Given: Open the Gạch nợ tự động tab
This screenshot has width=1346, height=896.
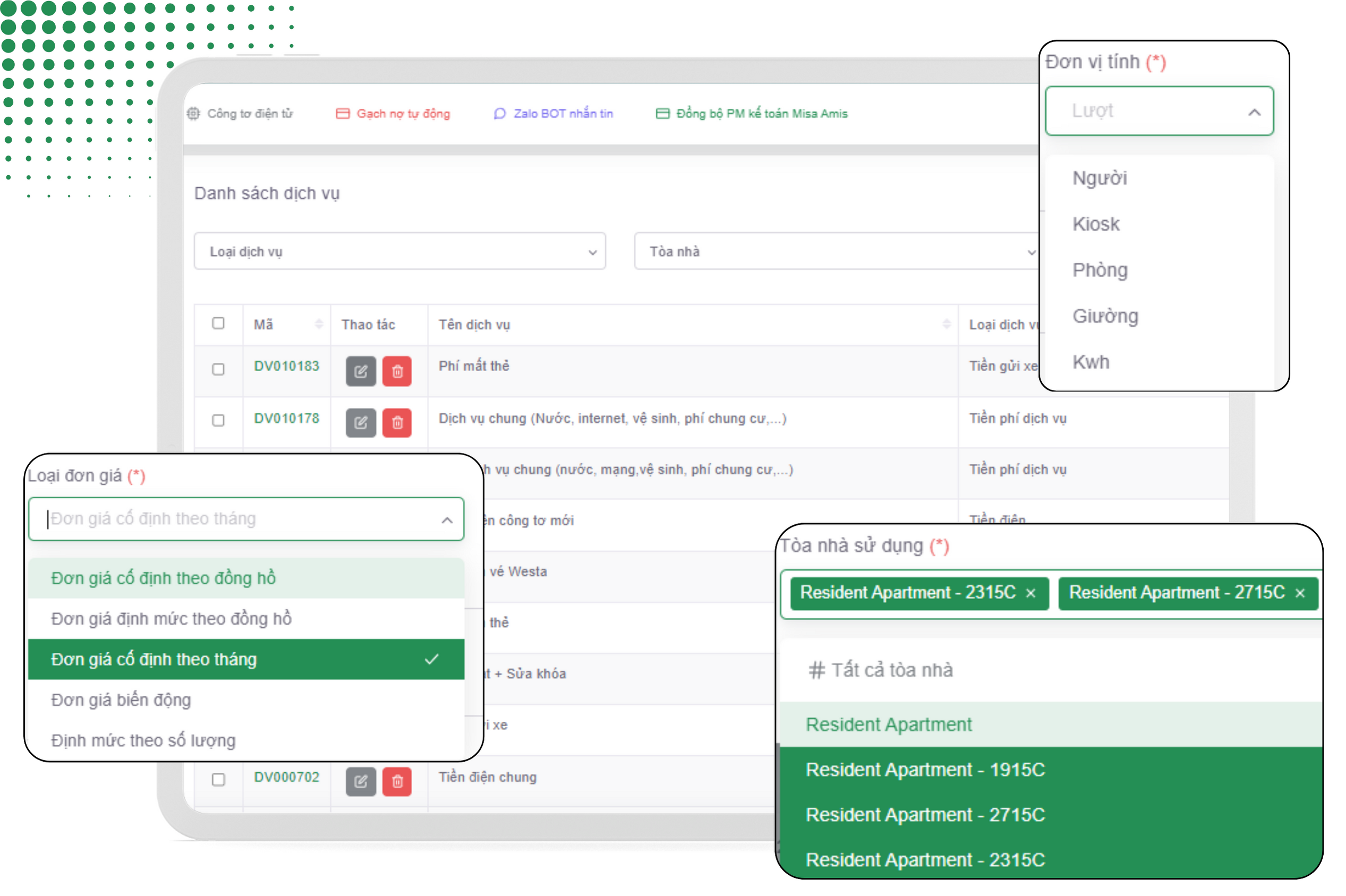Looking at the screenshot, I should [393, 114].
